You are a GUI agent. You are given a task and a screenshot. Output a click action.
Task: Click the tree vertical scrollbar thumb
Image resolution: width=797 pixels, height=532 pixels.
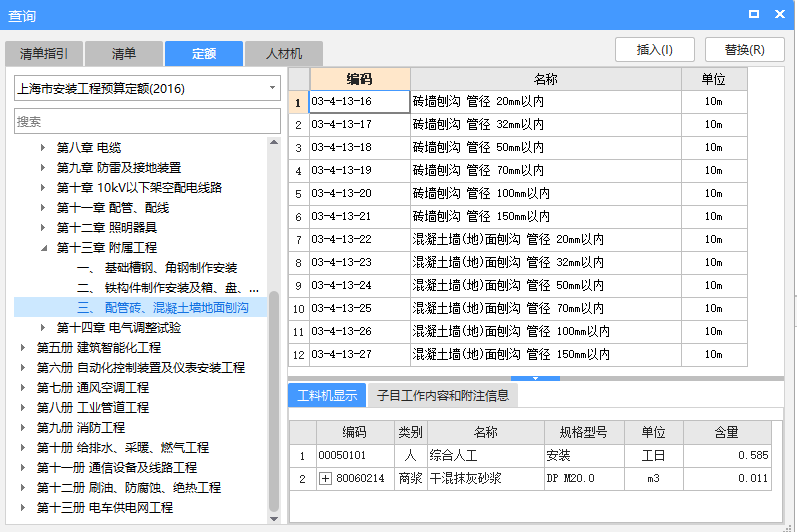point(274,401)
